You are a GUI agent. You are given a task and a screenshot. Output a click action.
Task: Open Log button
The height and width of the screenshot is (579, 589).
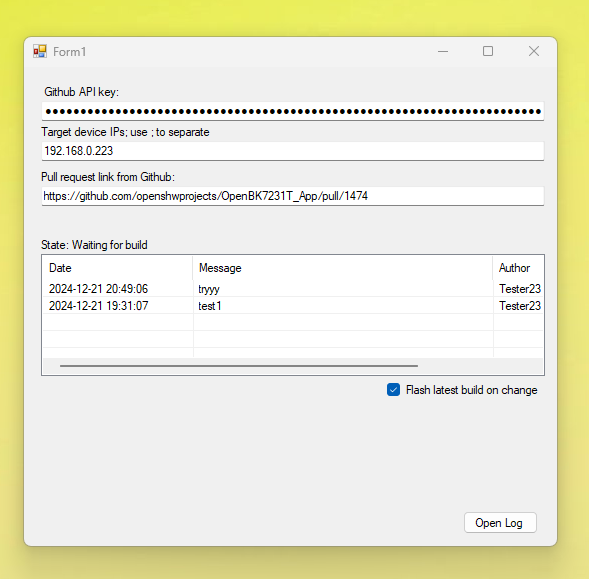pyautogui.click(x=500, y=523)
